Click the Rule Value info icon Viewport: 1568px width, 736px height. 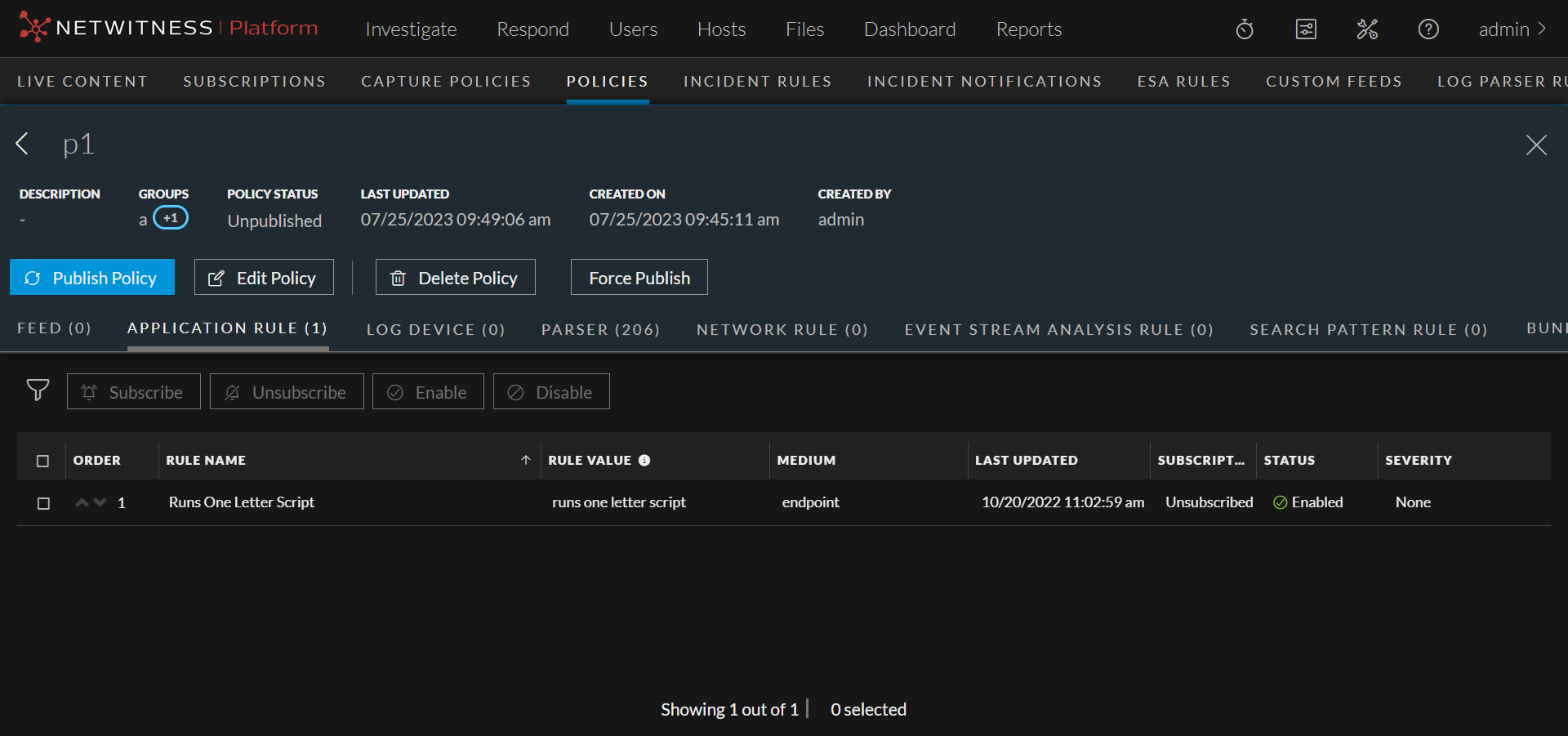click(x=644, y=460)
